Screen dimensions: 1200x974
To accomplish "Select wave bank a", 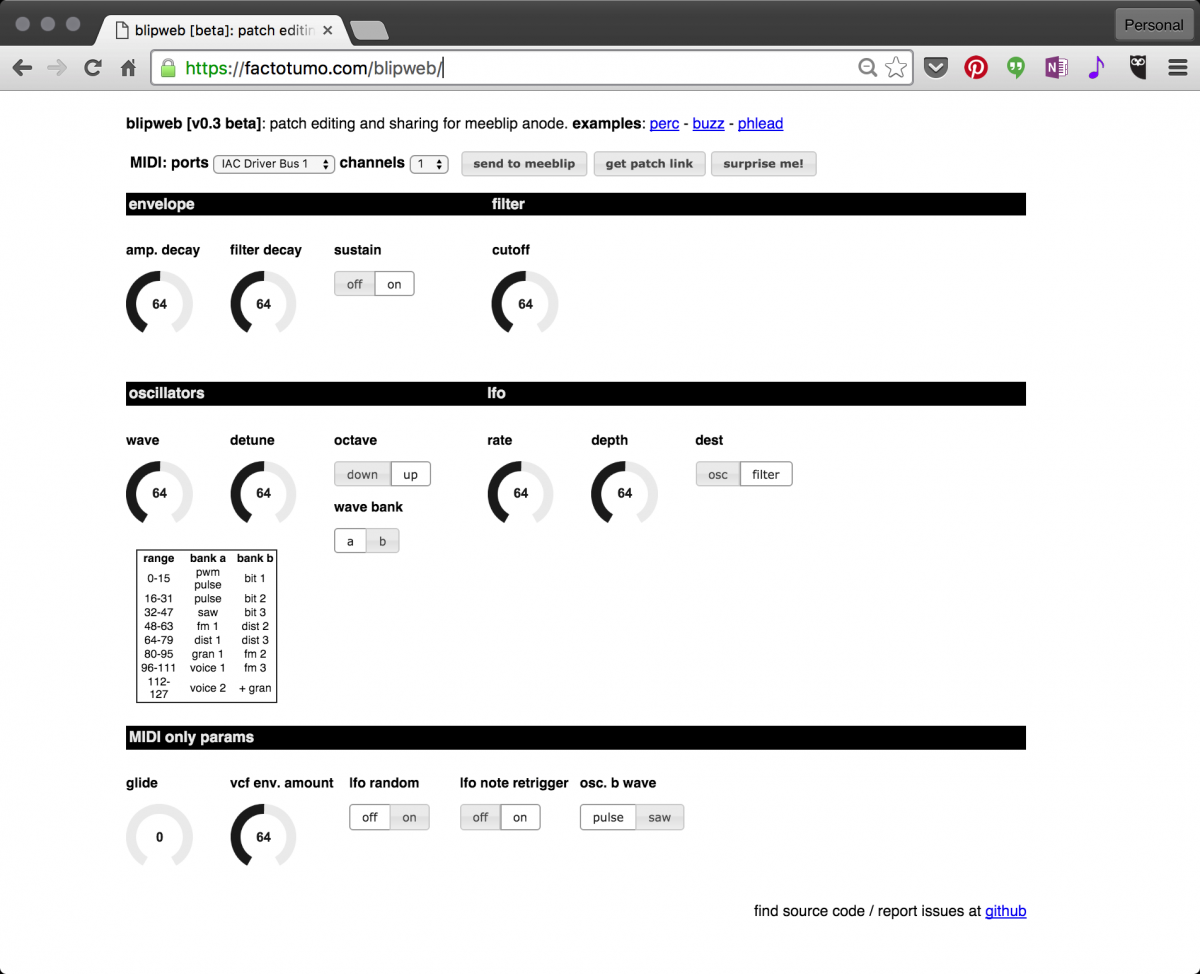I will (x=350, y=541).
